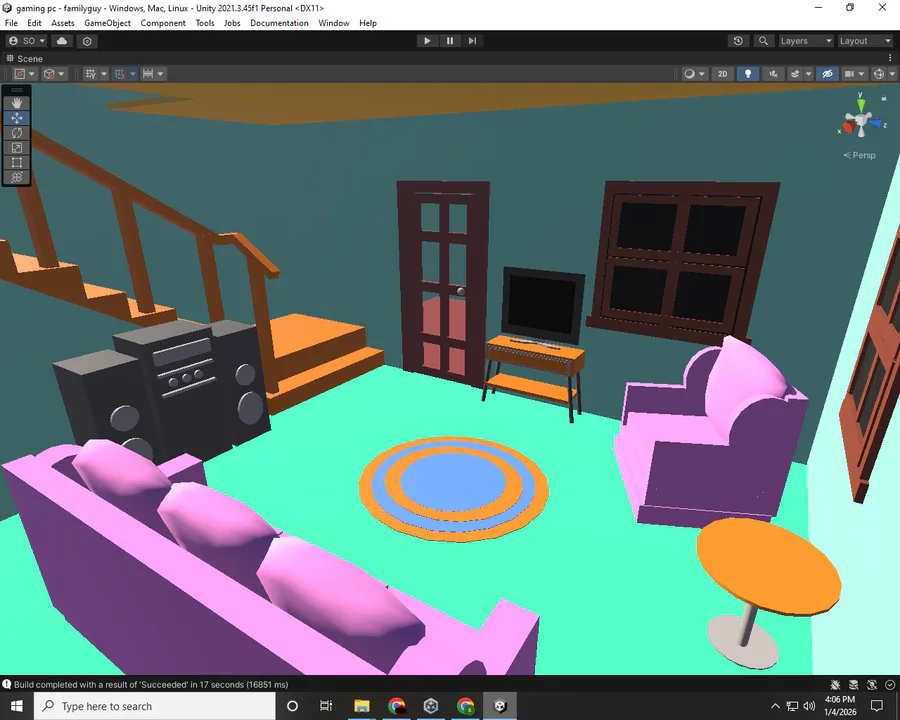Viewport: 900px width, 720px height.
Task: Click the bug debug mode status icon
Action: pos(835,684)
